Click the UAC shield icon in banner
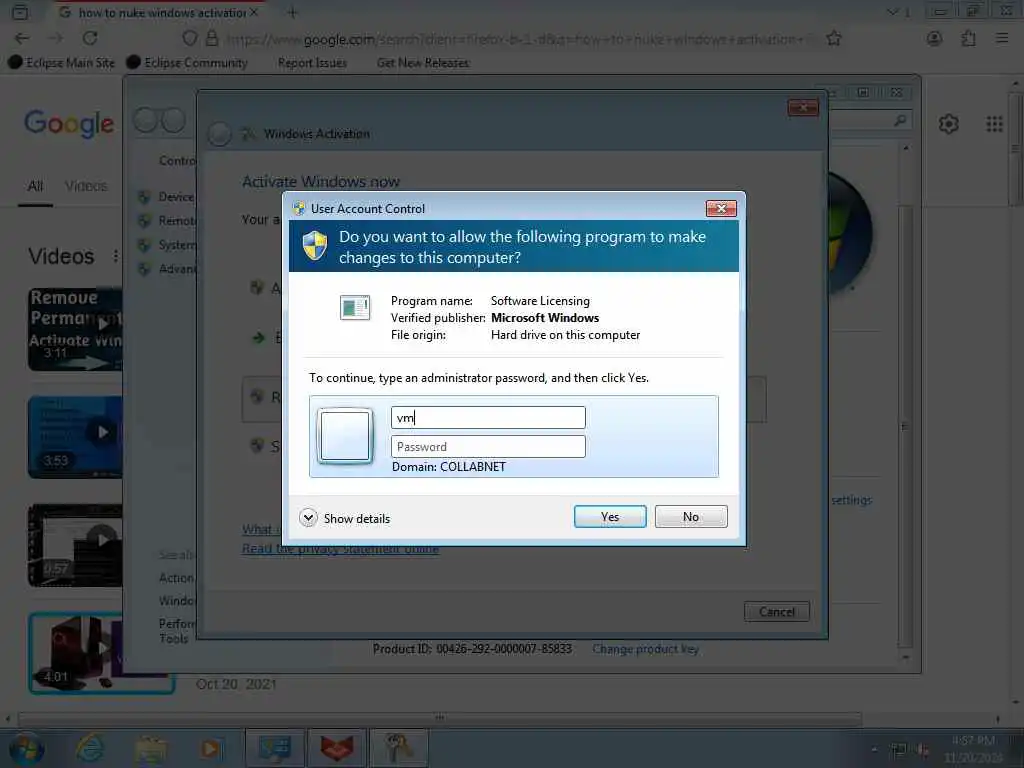 coord(315,246)
